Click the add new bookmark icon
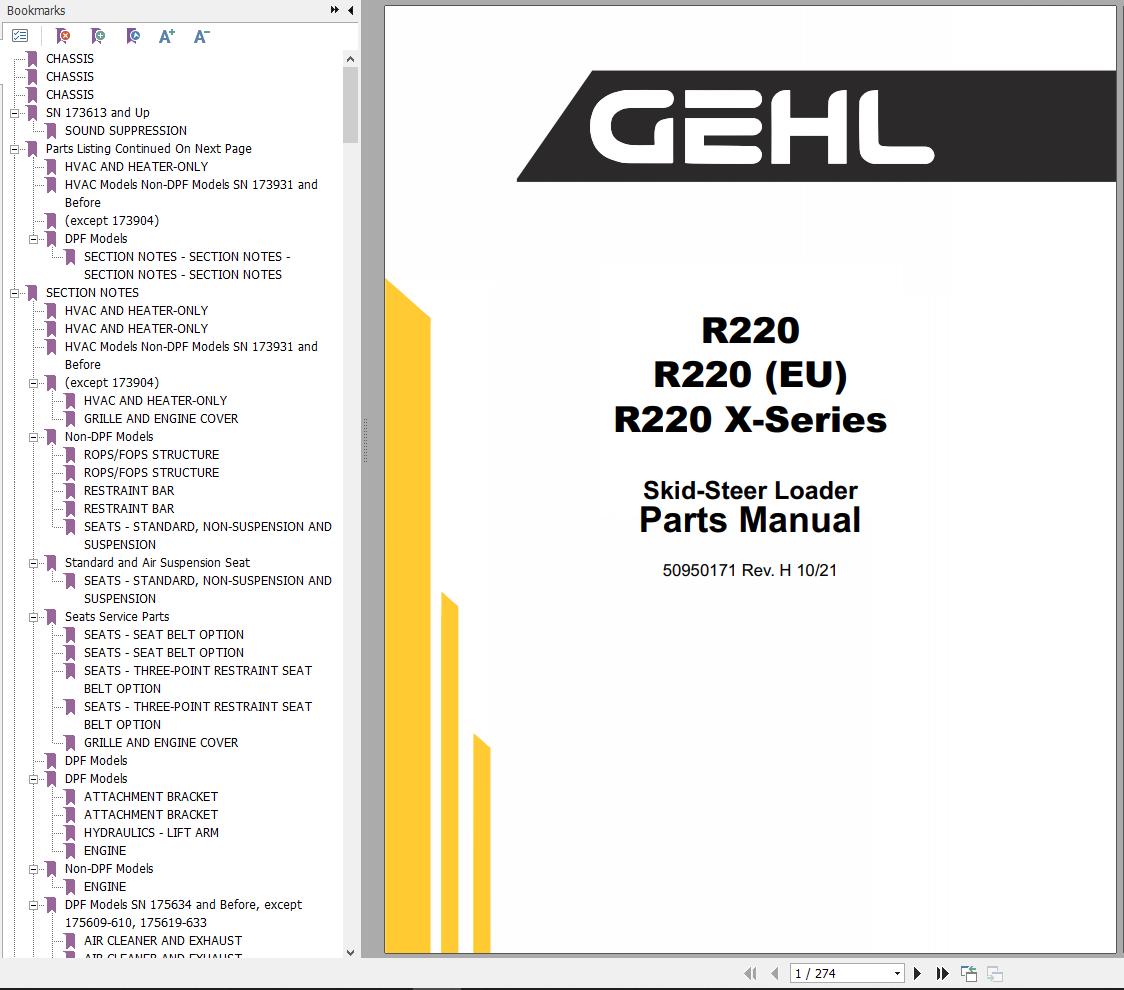The height and width of the screenshot is (990, 1124). pos(98,36)
